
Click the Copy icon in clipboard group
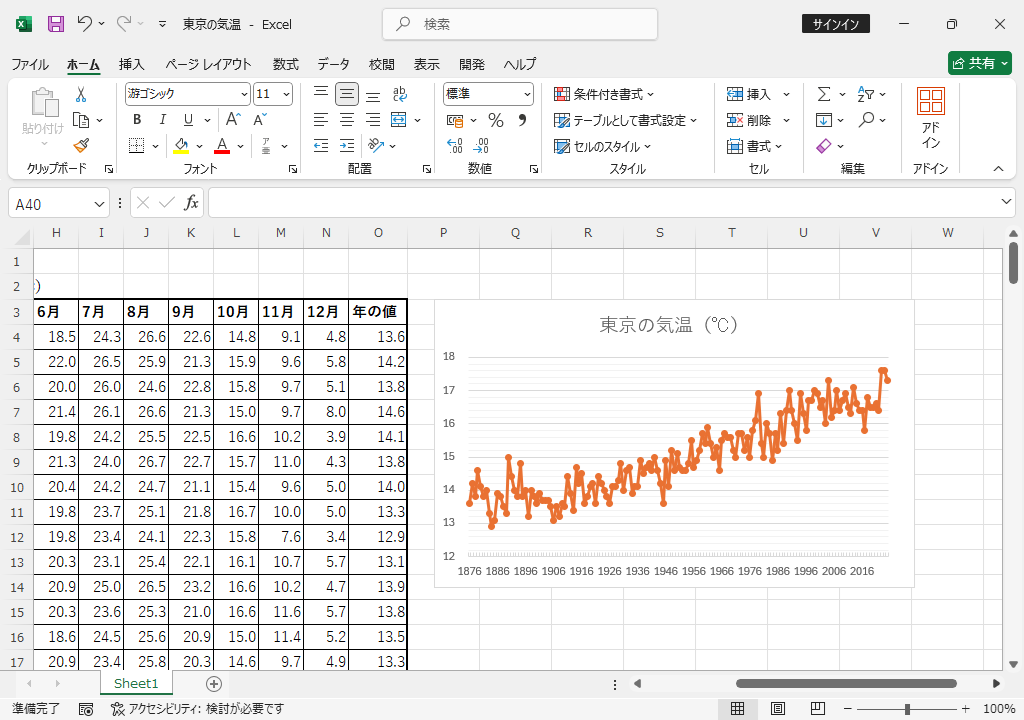coord(81,120)
